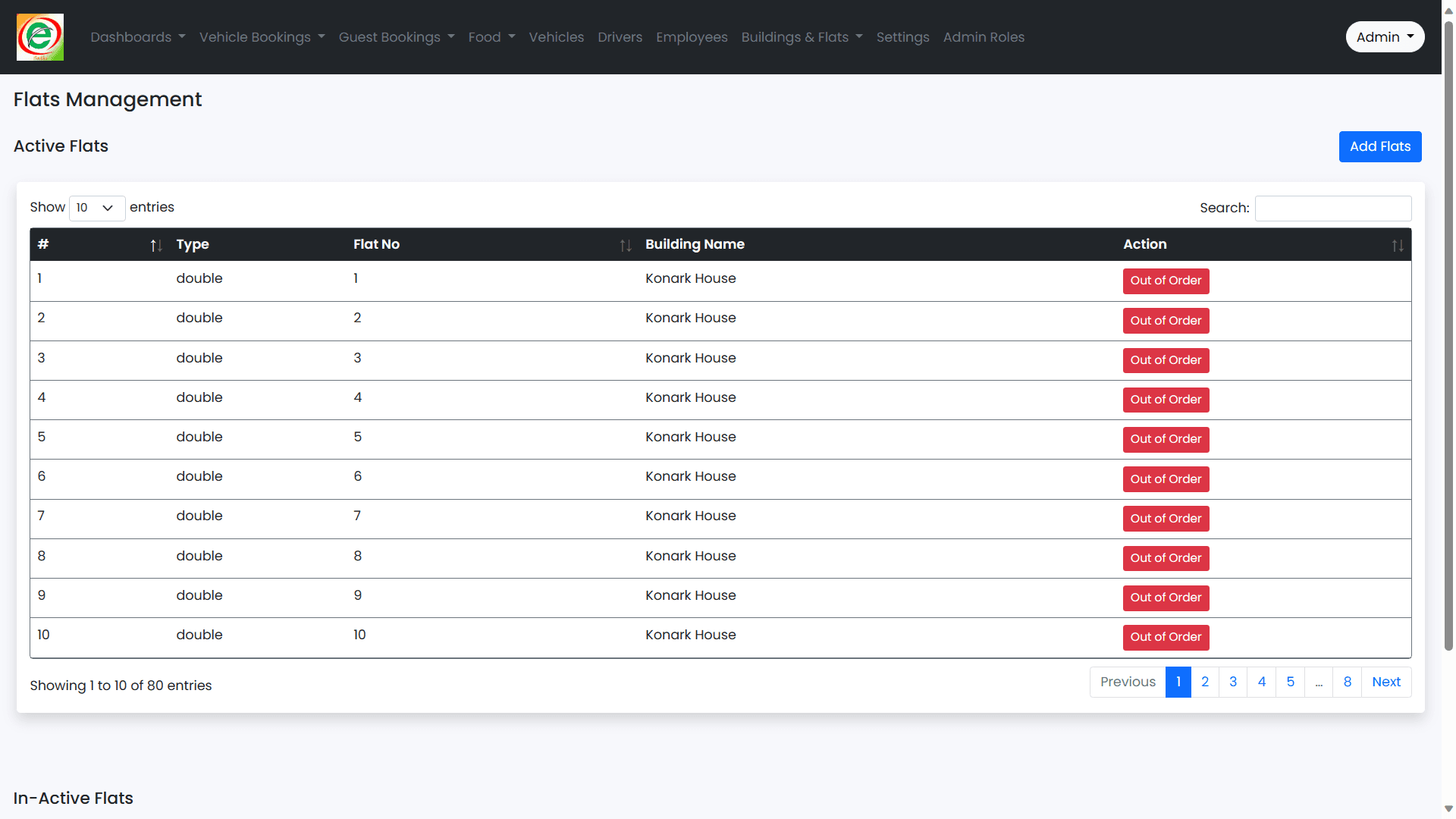The width and height of the screenshot is (1456, 819).
Task: Open the Admin Roles page
Action: (x=983, y=37)
